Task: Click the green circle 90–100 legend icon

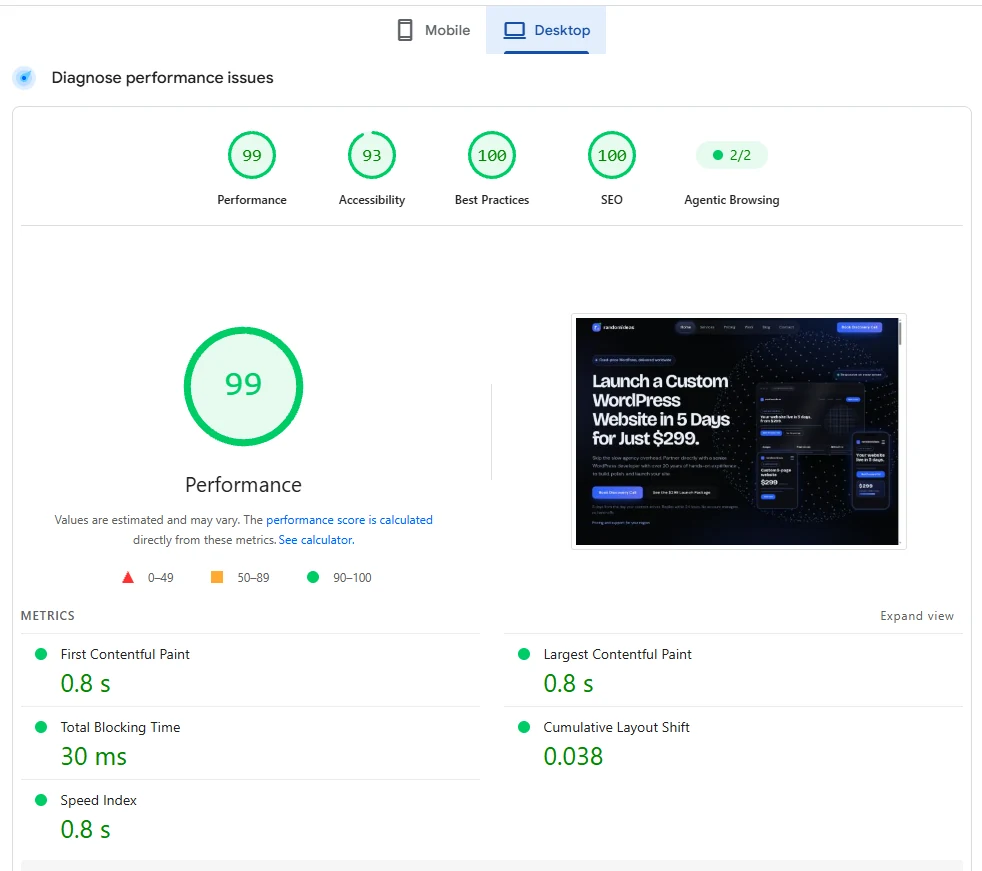Action: click(x=313, y=577)
